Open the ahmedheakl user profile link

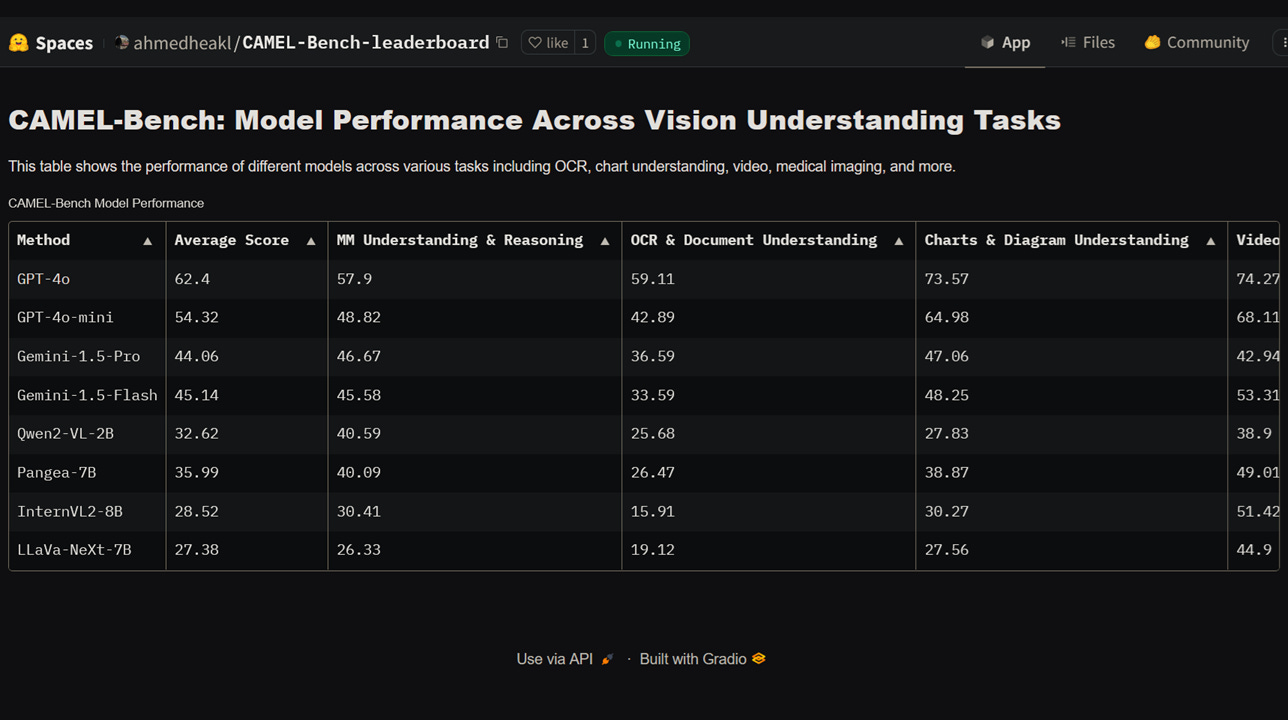182,43
